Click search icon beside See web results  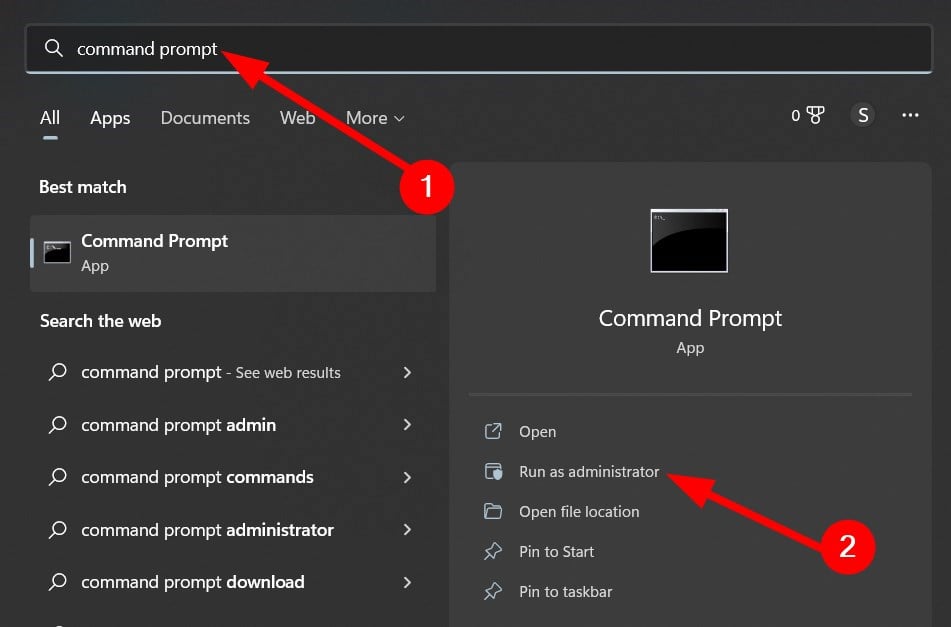tap(58, 371)
